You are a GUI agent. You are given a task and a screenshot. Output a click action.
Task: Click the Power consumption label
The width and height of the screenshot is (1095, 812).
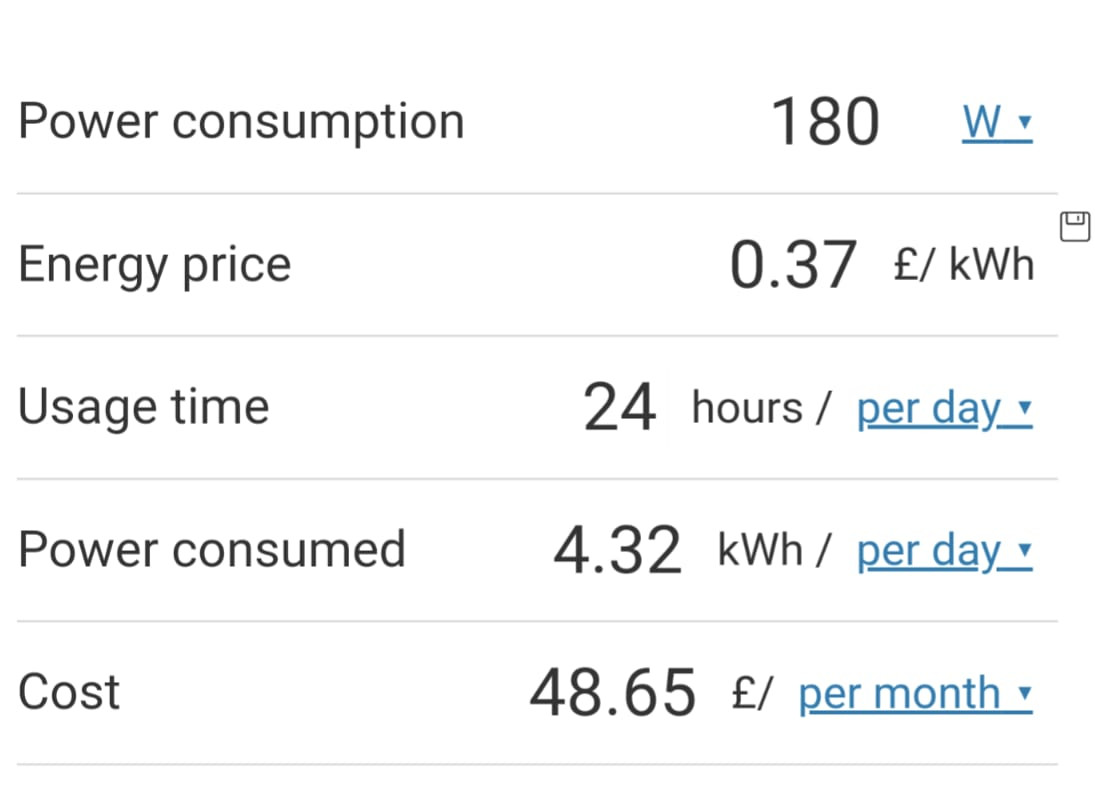click(x=241, y=123)
